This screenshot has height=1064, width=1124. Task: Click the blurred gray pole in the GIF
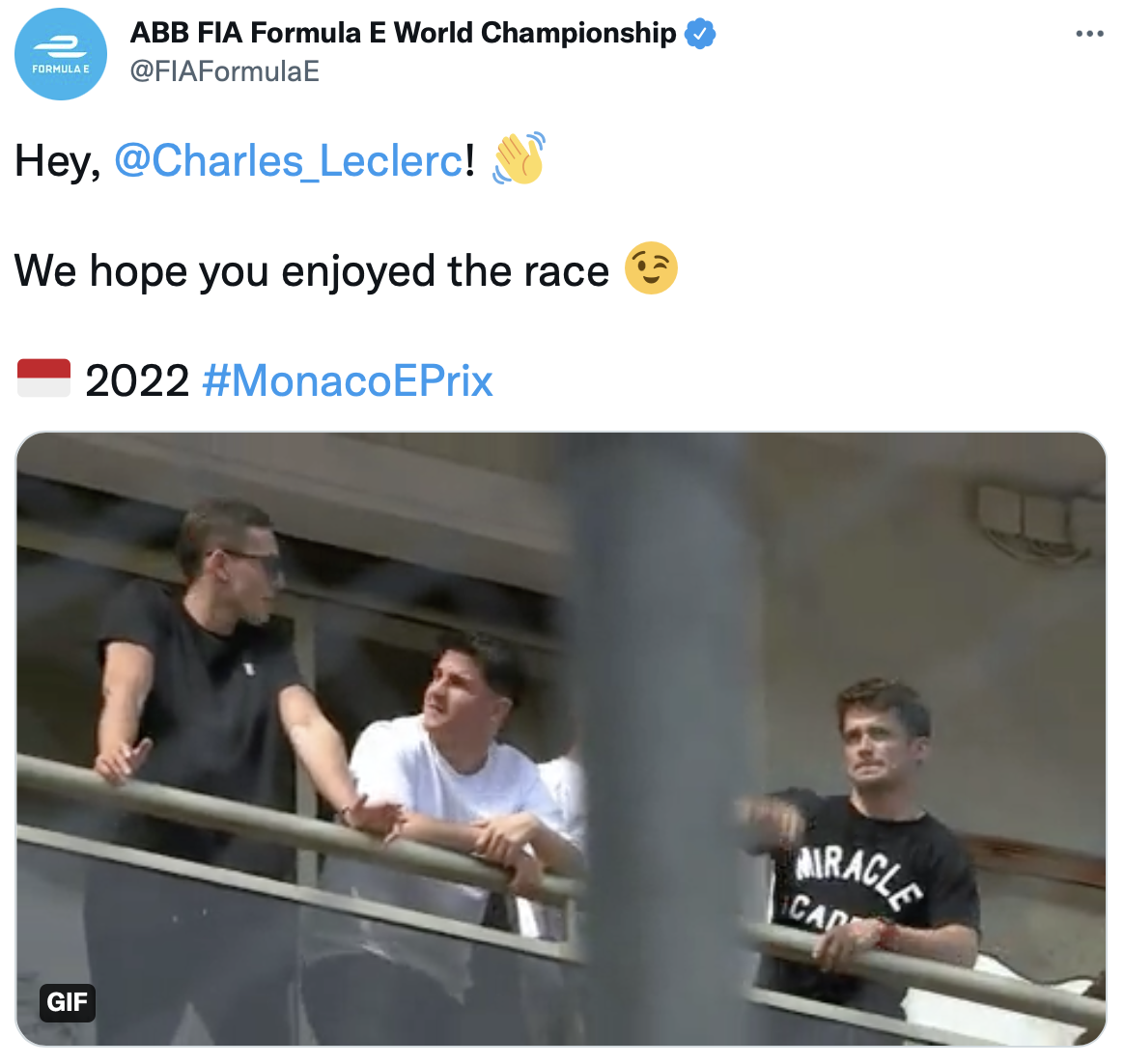tap(657, 734)
